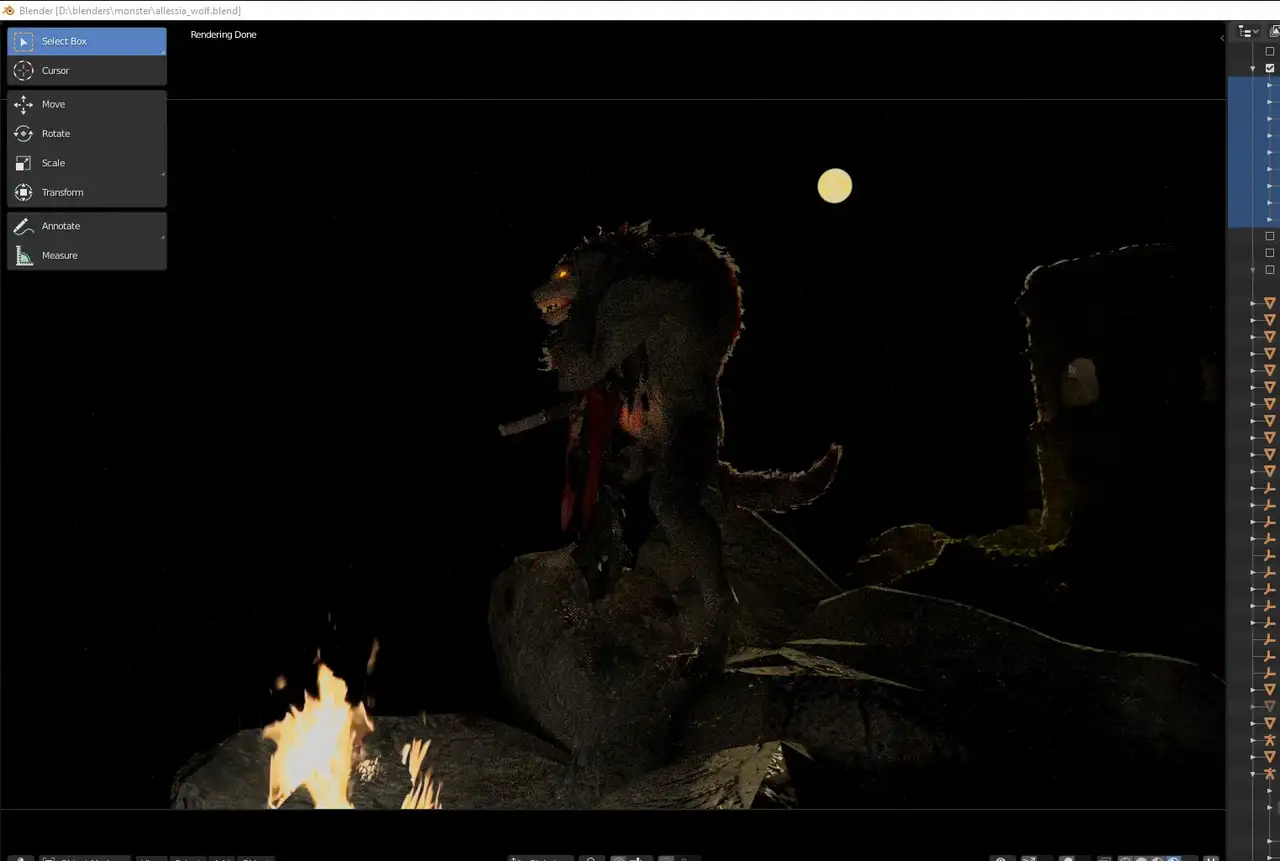The width and height of the screenshot is (1280, 861).
Task: Switch to the Rotate tool
Action: tap(86, 134)
